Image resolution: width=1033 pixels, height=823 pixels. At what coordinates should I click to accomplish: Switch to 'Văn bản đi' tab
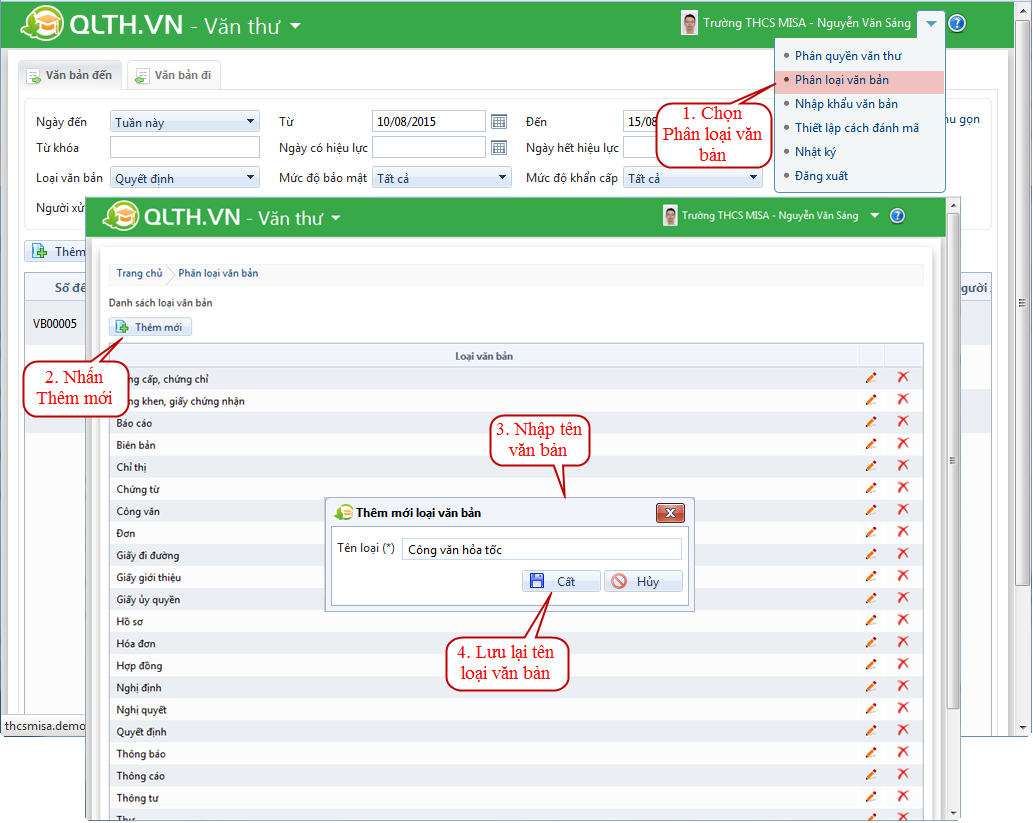tap(174, 75)
